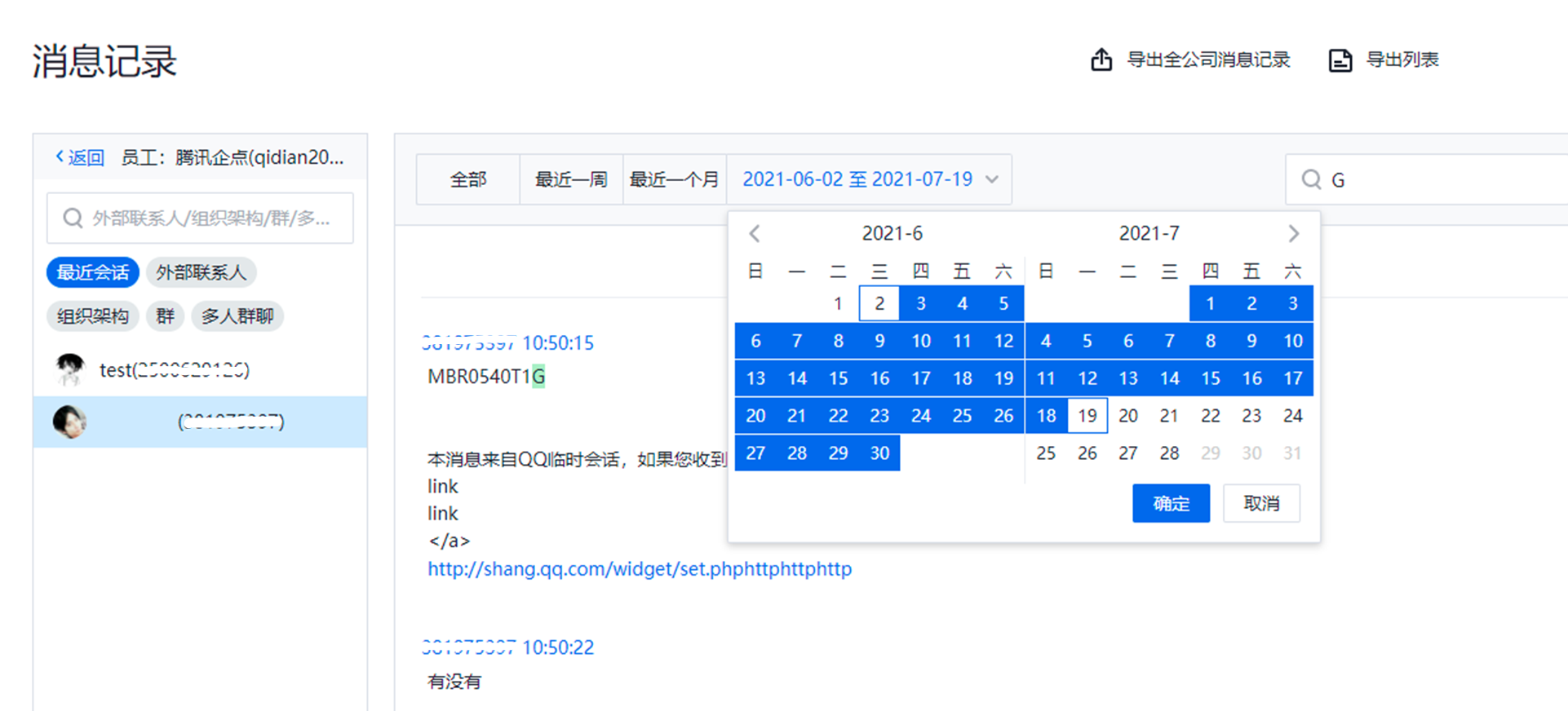Cancel date selection with 取消
Image resolution: width=1568 pixels, height=711 pixels.
click(1261, 504)
